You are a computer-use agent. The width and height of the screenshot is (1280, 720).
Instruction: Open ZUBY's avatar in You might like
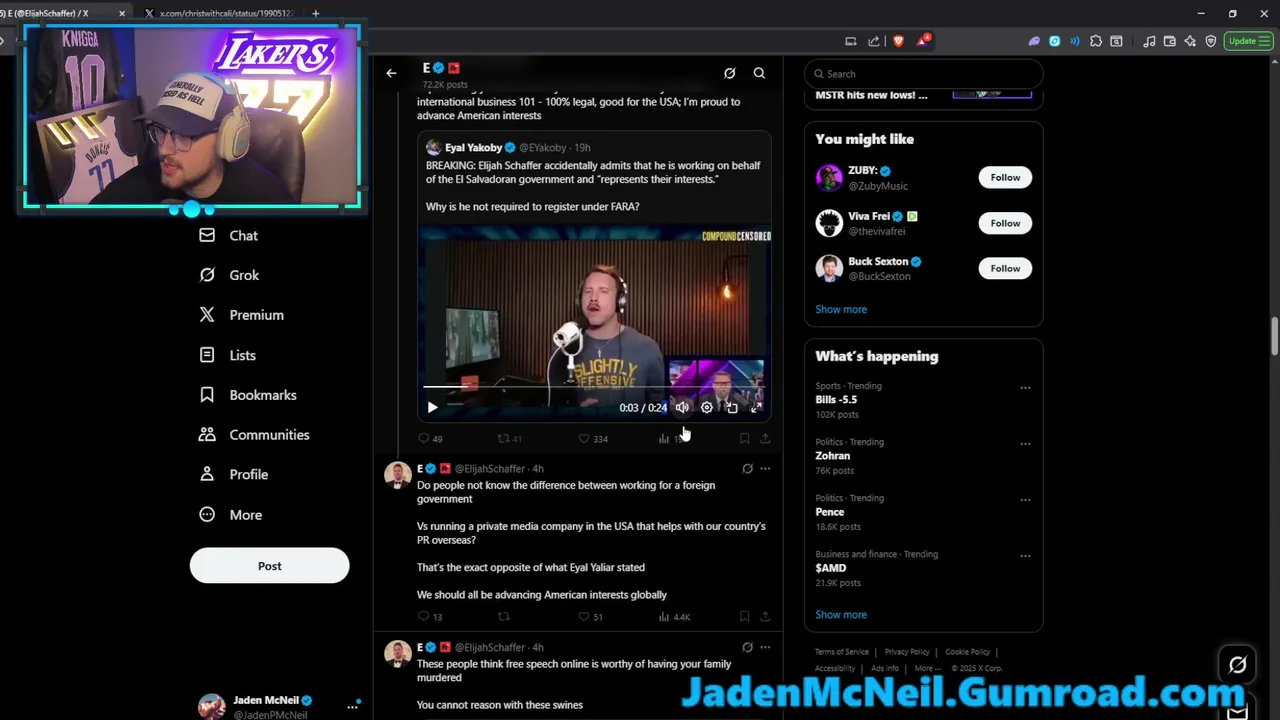point(829,178)
